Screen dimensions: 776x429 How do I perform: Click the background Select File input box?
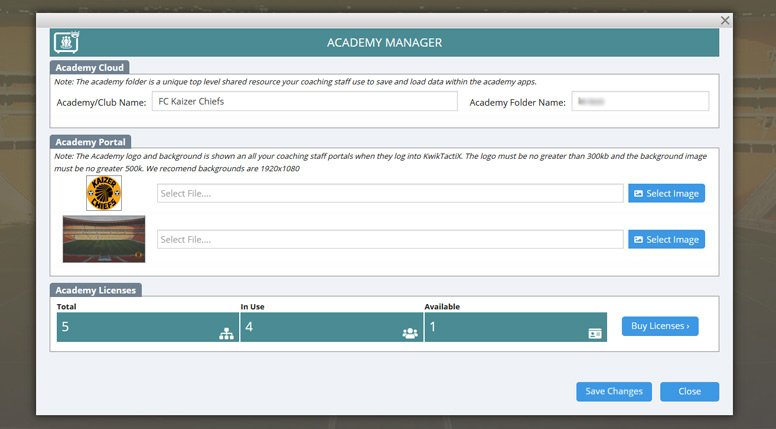pos(390,239)
